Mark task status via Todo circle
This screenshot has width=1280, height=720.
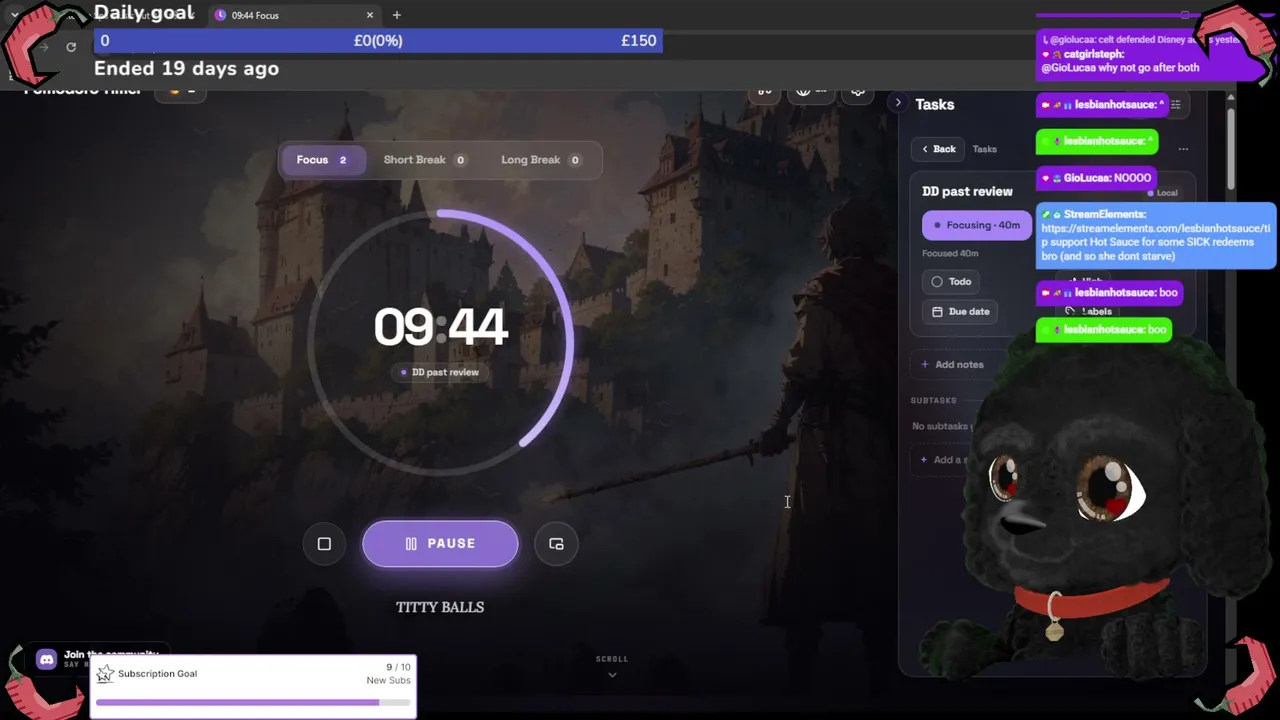pyautogui.click(x=952, y=282)
